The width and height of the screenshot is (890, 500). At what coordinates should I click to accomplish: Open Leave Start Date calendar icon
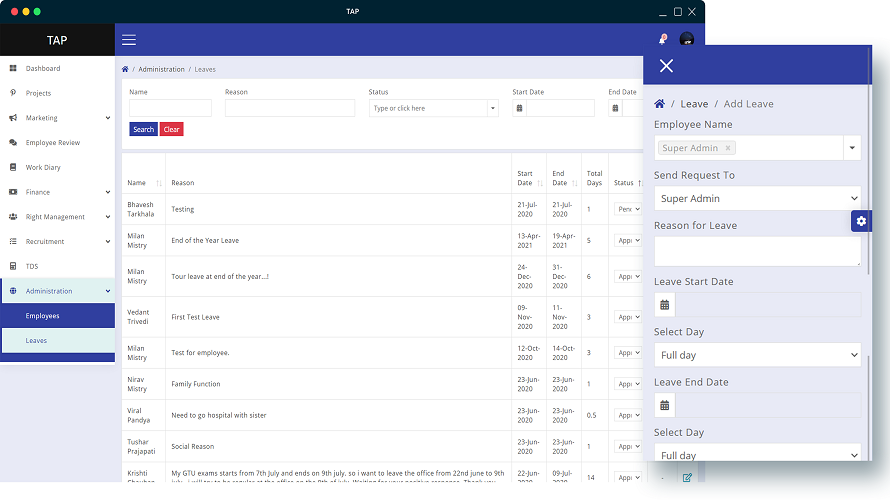pyautogui.click(x=665, y=305)
